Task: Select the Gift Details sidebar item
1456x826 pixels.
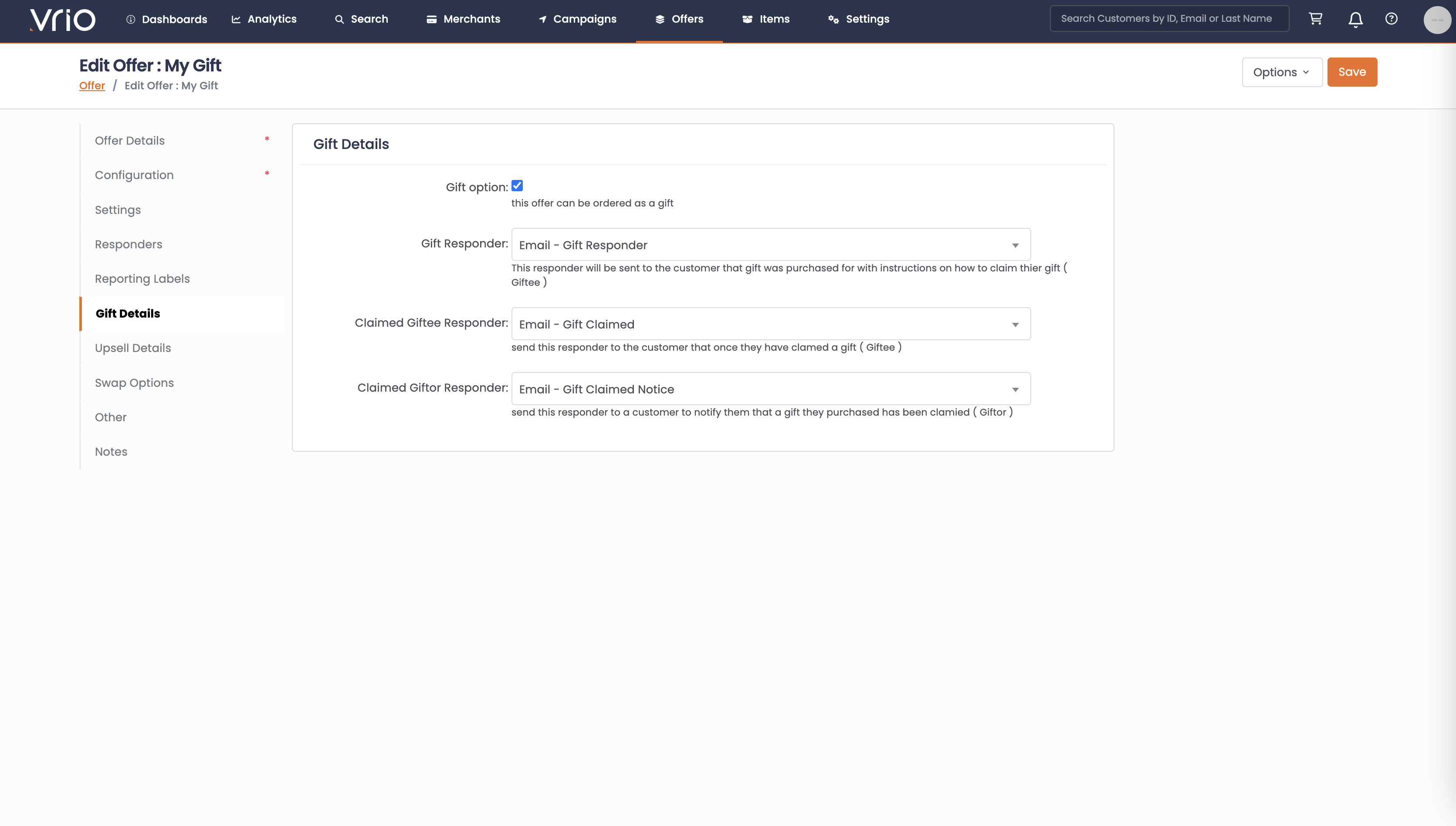Action: pos(183,314)
